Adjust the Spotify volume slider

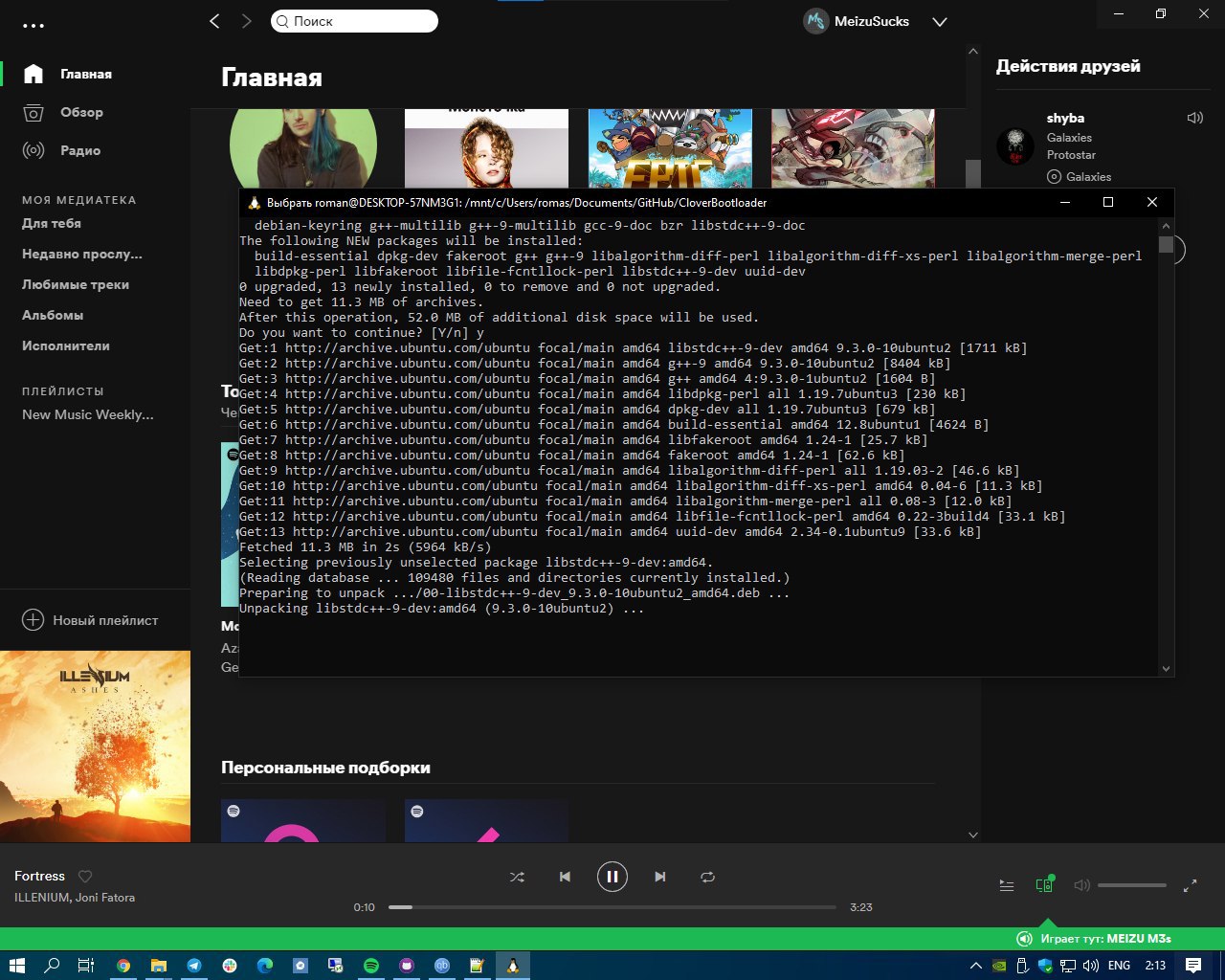pyautogui.click(x=1132, y=885)
